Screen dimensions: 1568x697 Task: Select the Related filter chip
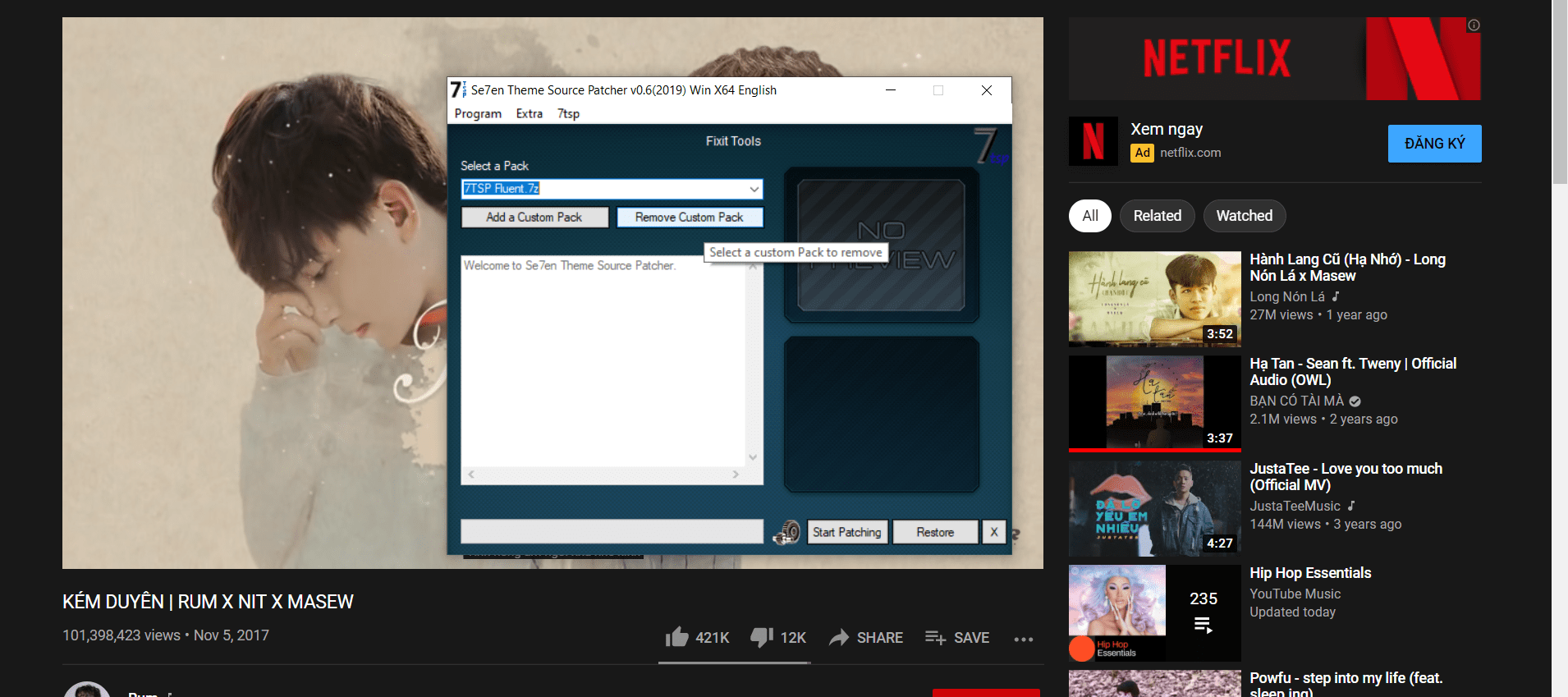click(x=1158, y=216)
